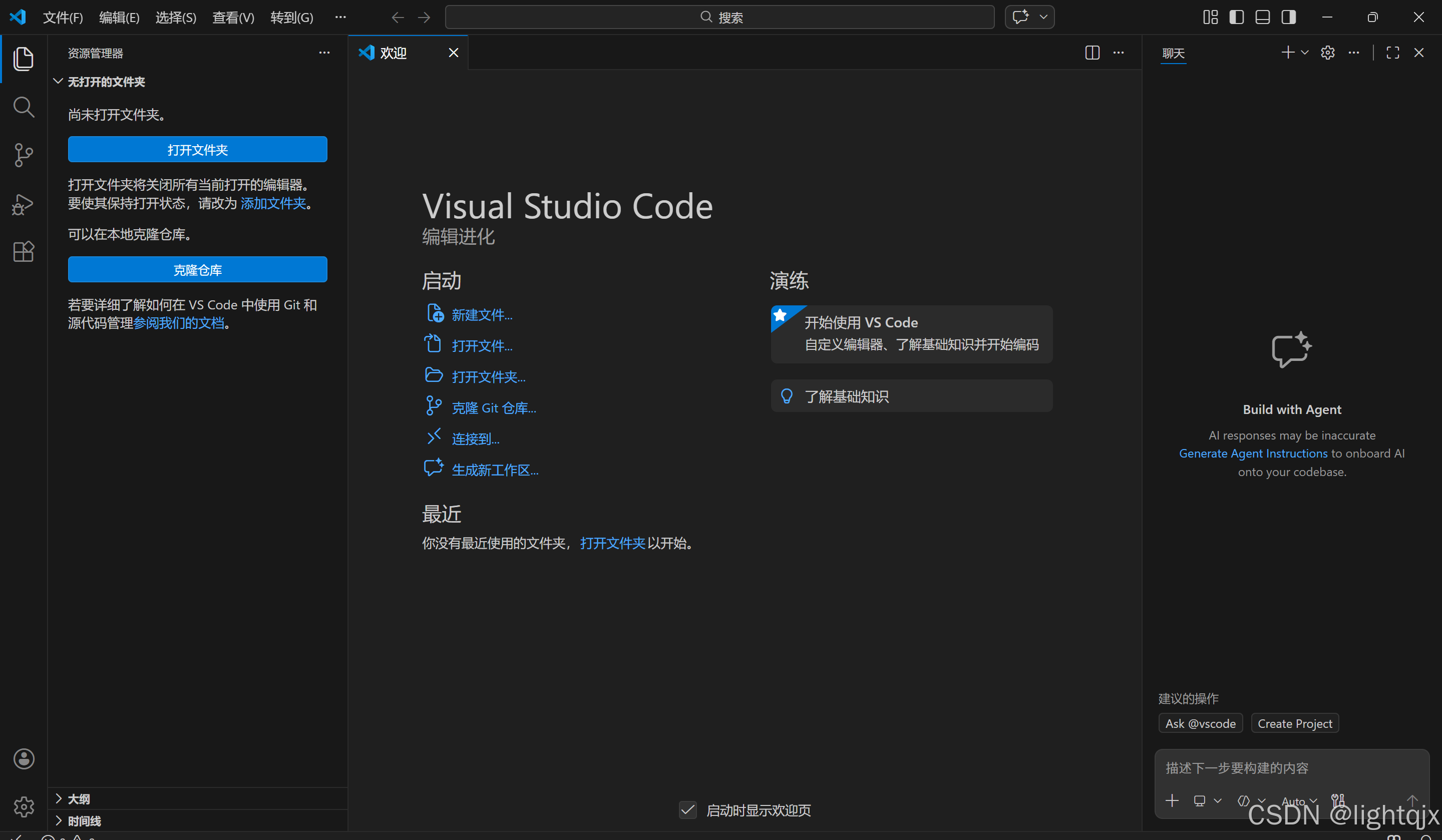This screenshot has width=1442, height=840.
Task: Open the Search view in activity bar
Action: tap(24, 107)
